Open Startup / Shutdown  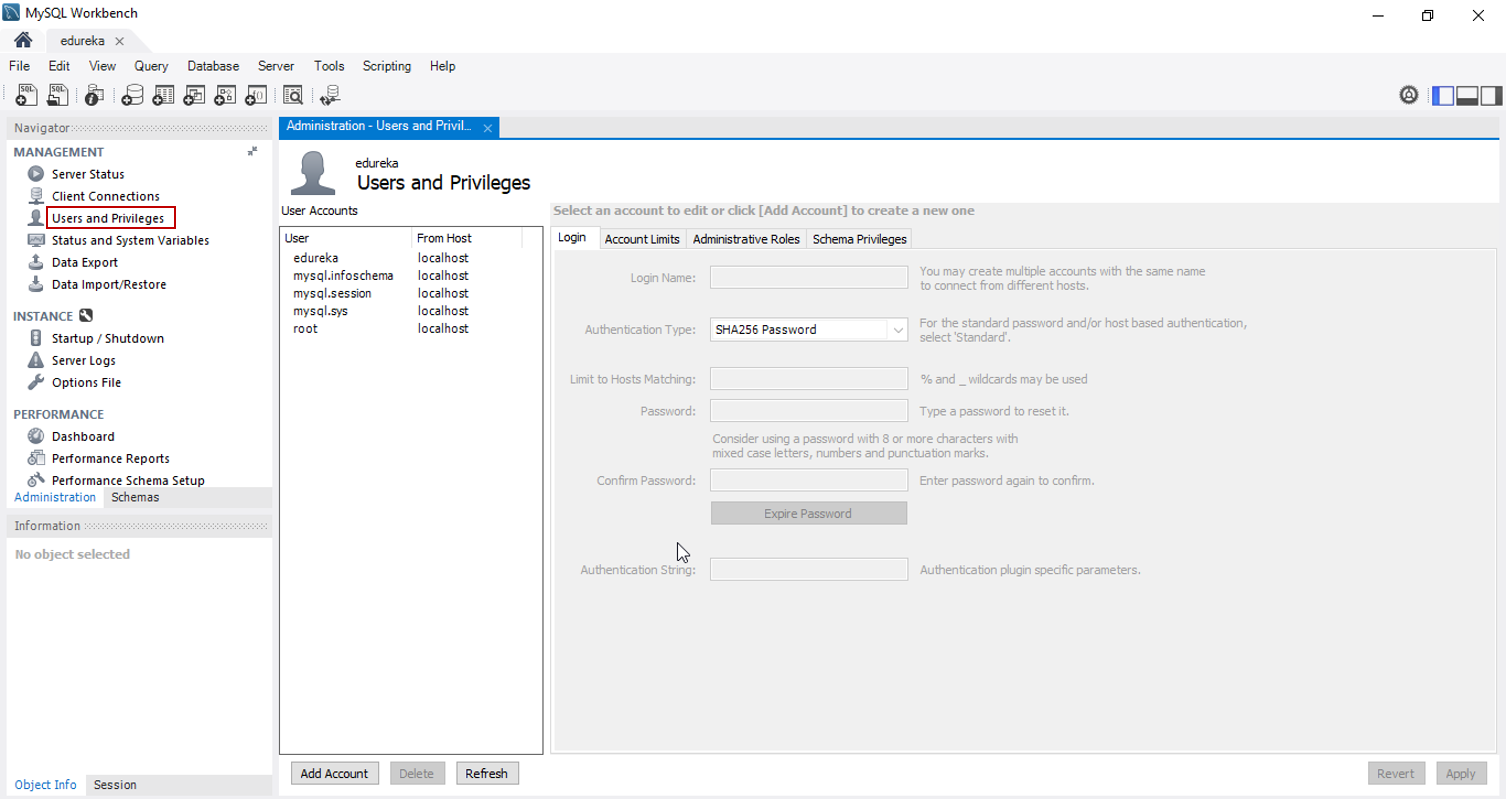pyautogui.click(x=108, y=338)
